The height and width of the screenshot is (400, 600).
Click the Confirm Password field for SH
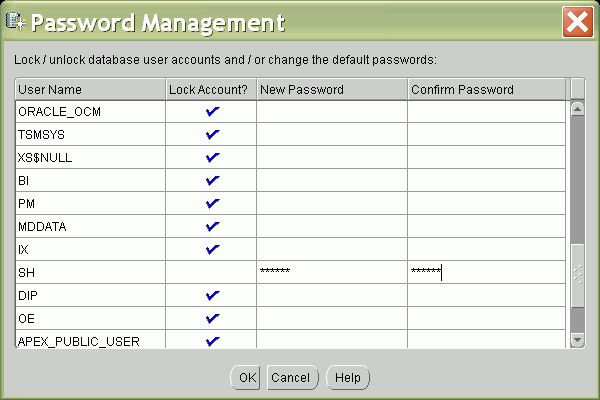tap(486, 272)
